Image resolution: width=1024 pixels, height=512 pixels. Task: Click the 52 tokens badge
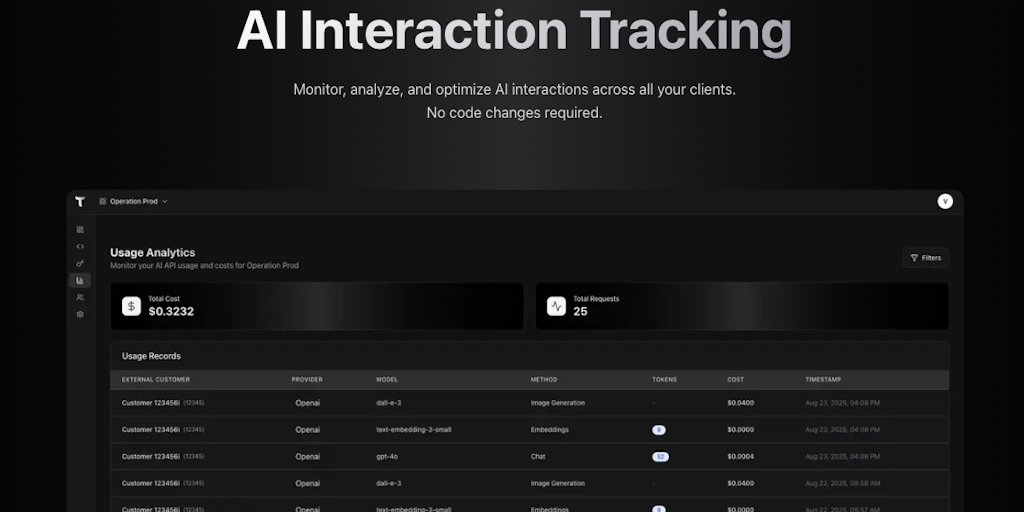(x=660, y=456)
